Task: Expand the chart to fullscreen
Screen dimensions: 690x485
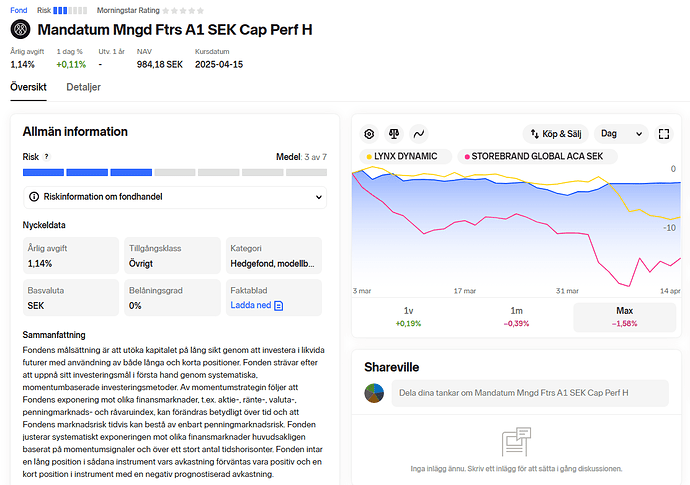Action: point(663,133)
